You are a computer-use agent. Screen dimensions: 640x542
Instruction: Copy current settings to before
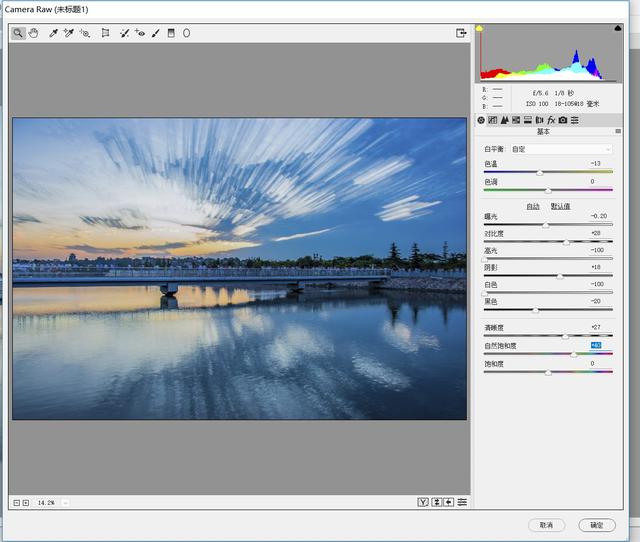point(449,502)
